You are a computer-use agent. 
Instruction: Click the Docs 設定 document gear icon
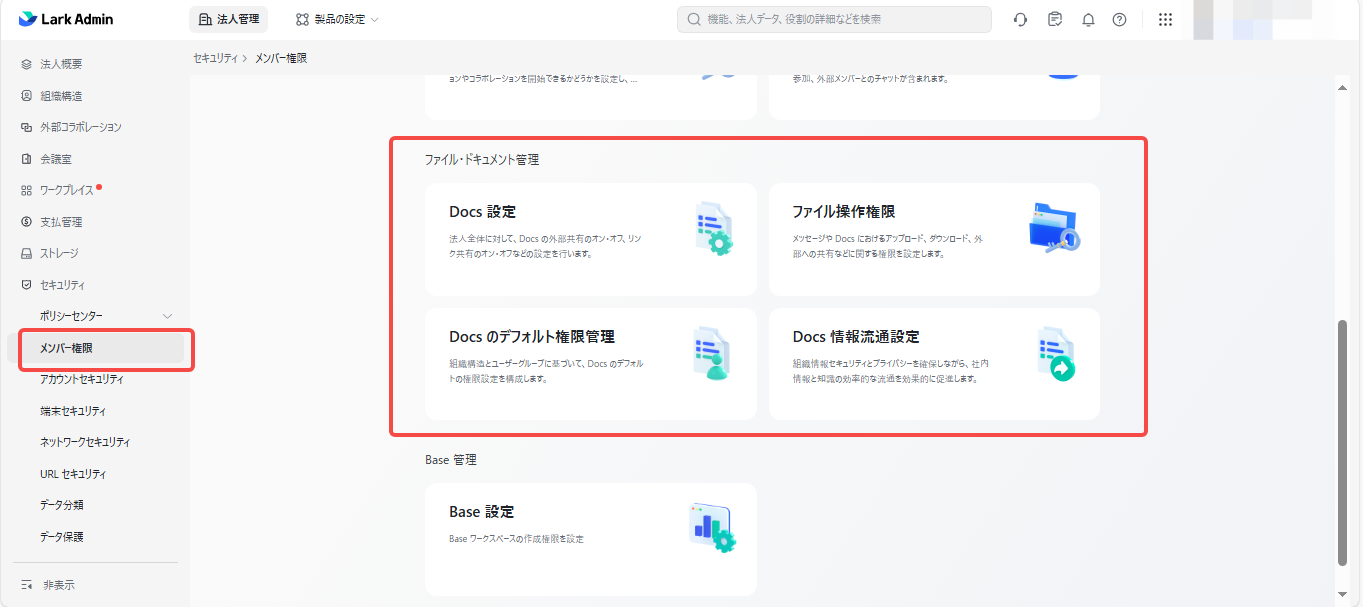pyautogui.click(x=713, y=229)
